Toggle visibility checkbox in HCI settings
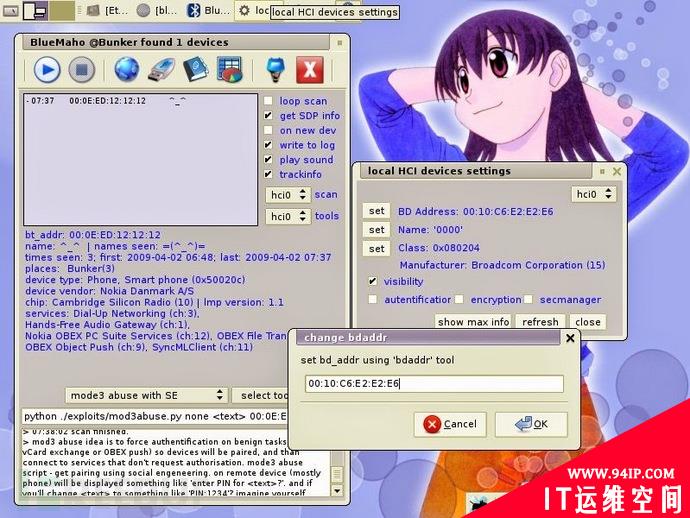The image size is (690, 518). pyautogui.click(x=373, y=281)
